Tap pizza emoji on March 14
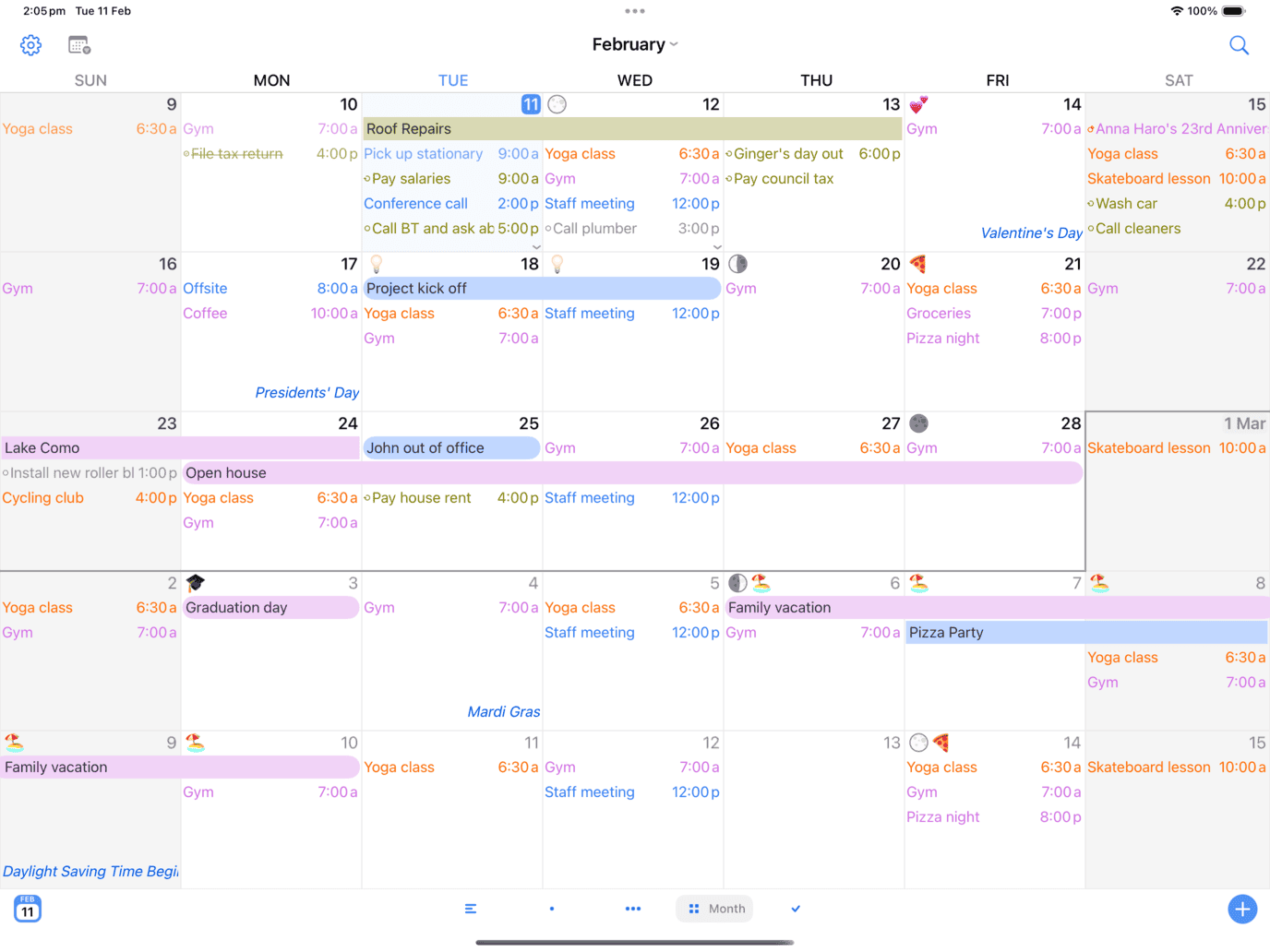Screen dimensions: 1270x952 click(x=941, y=743)
